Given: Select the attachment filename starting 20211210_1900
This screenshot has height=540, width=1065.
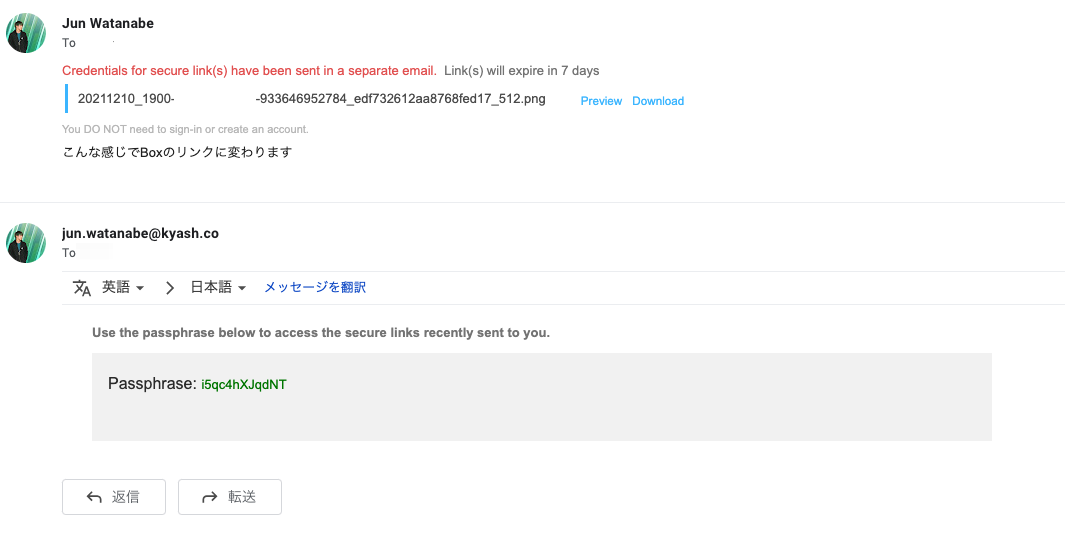Looking at the screenshot, I should (x=311, y=98).
